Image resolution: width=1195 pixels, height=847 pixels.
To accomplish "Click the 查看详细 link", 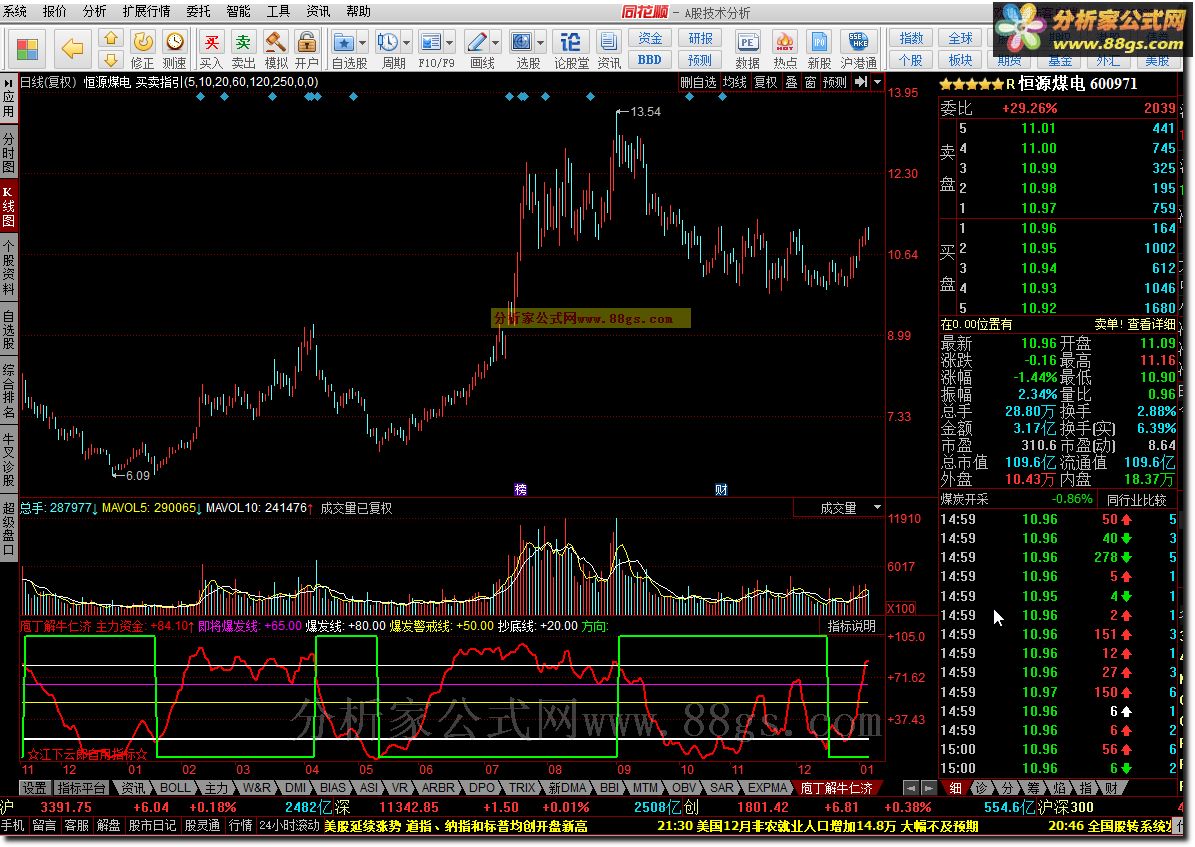I will pyautogui.click(x=1152, y=324).
